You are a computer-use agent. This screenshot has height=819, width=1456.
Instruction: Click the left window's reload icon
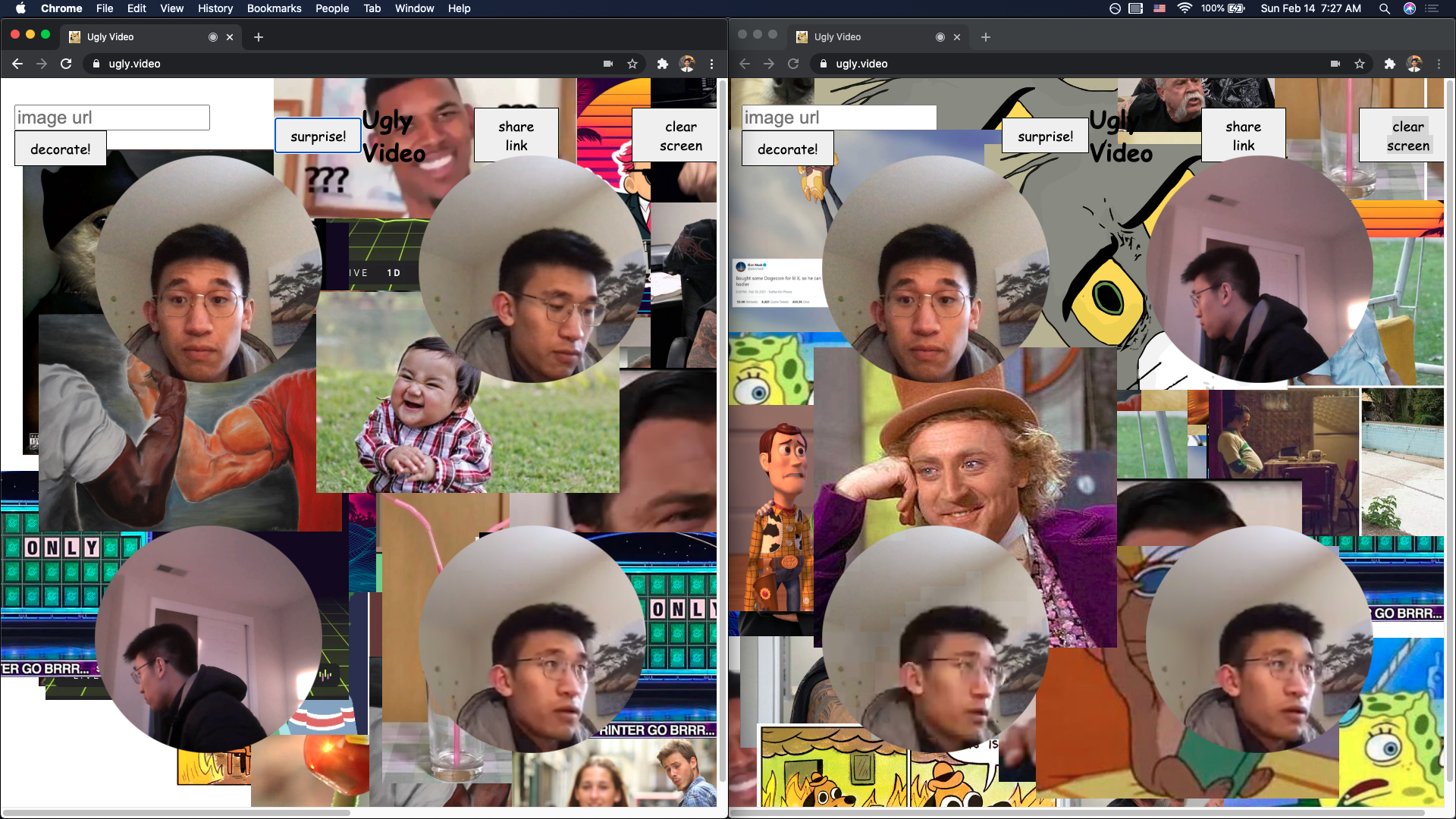pyautogui.click(x=66, y=64)
